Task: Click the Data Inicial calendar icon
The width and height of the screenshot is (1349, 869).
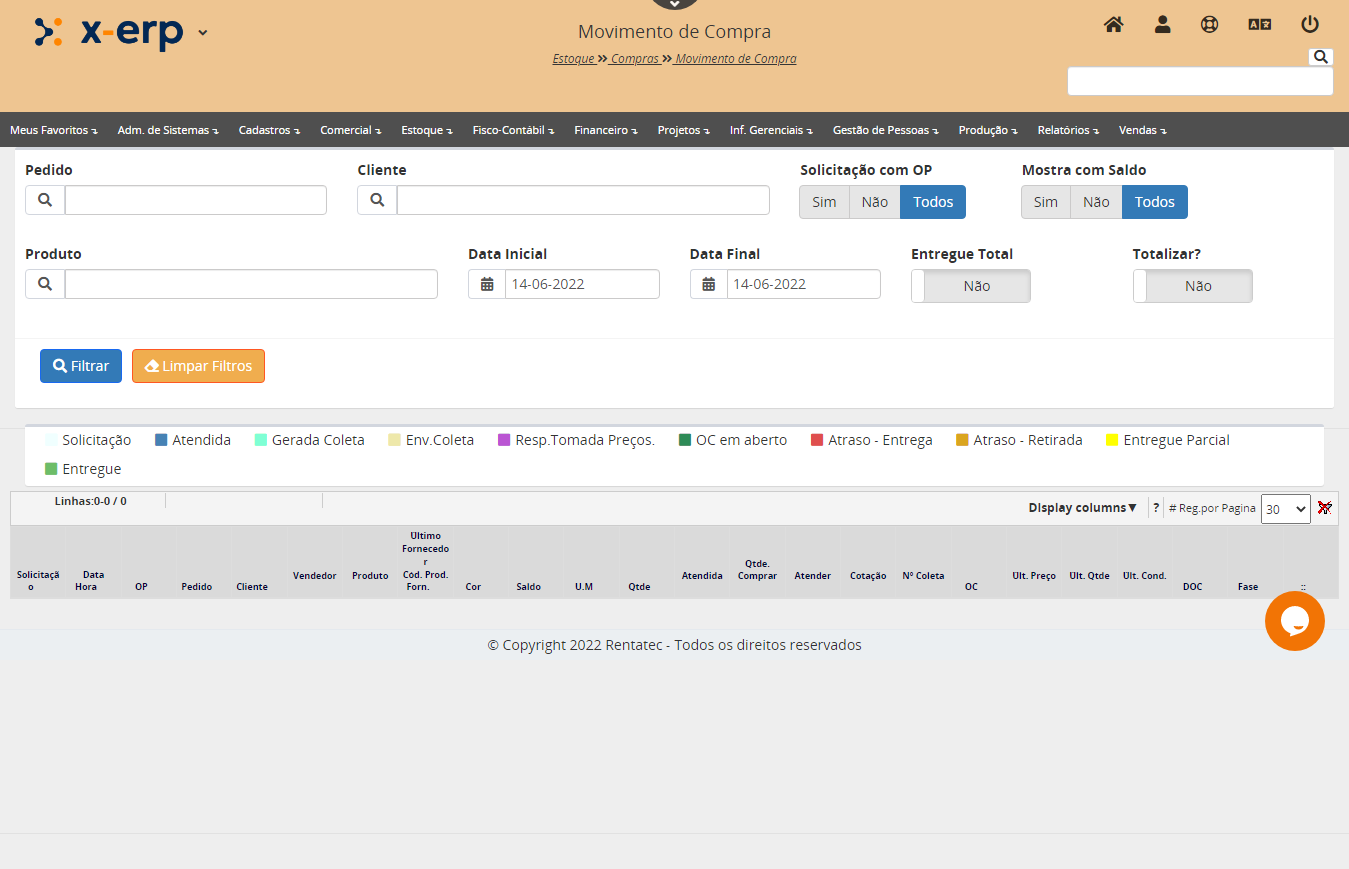Action: 487,284
